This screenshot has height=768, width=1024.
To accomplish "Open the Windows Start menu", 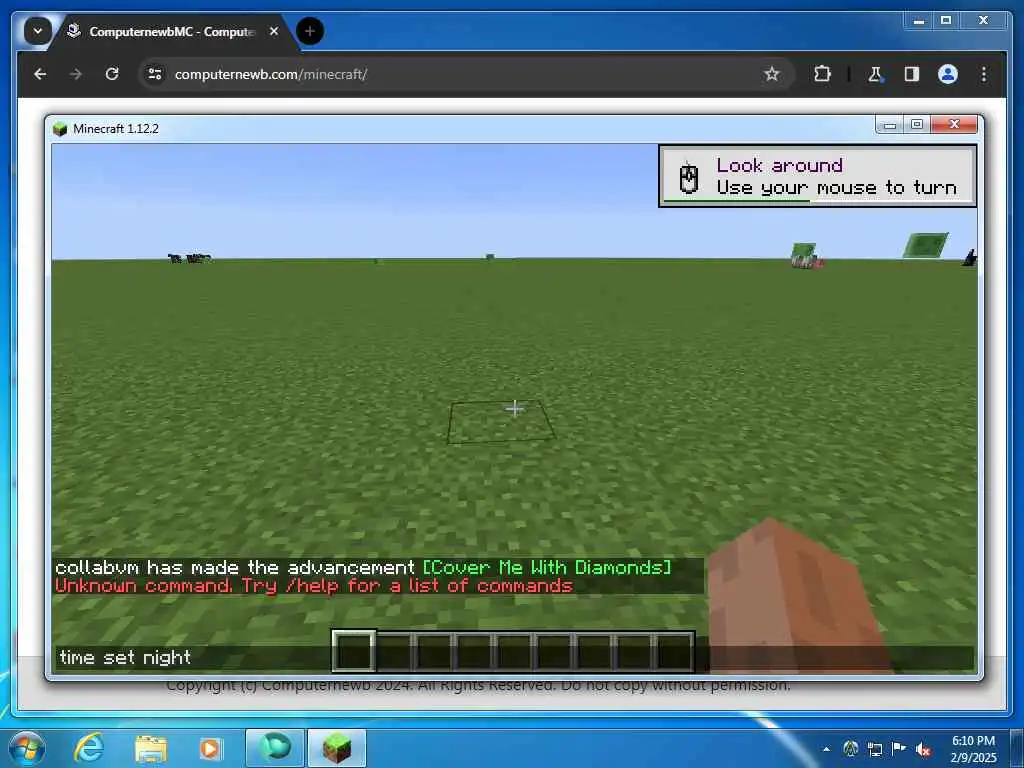I will click(26, 748).
